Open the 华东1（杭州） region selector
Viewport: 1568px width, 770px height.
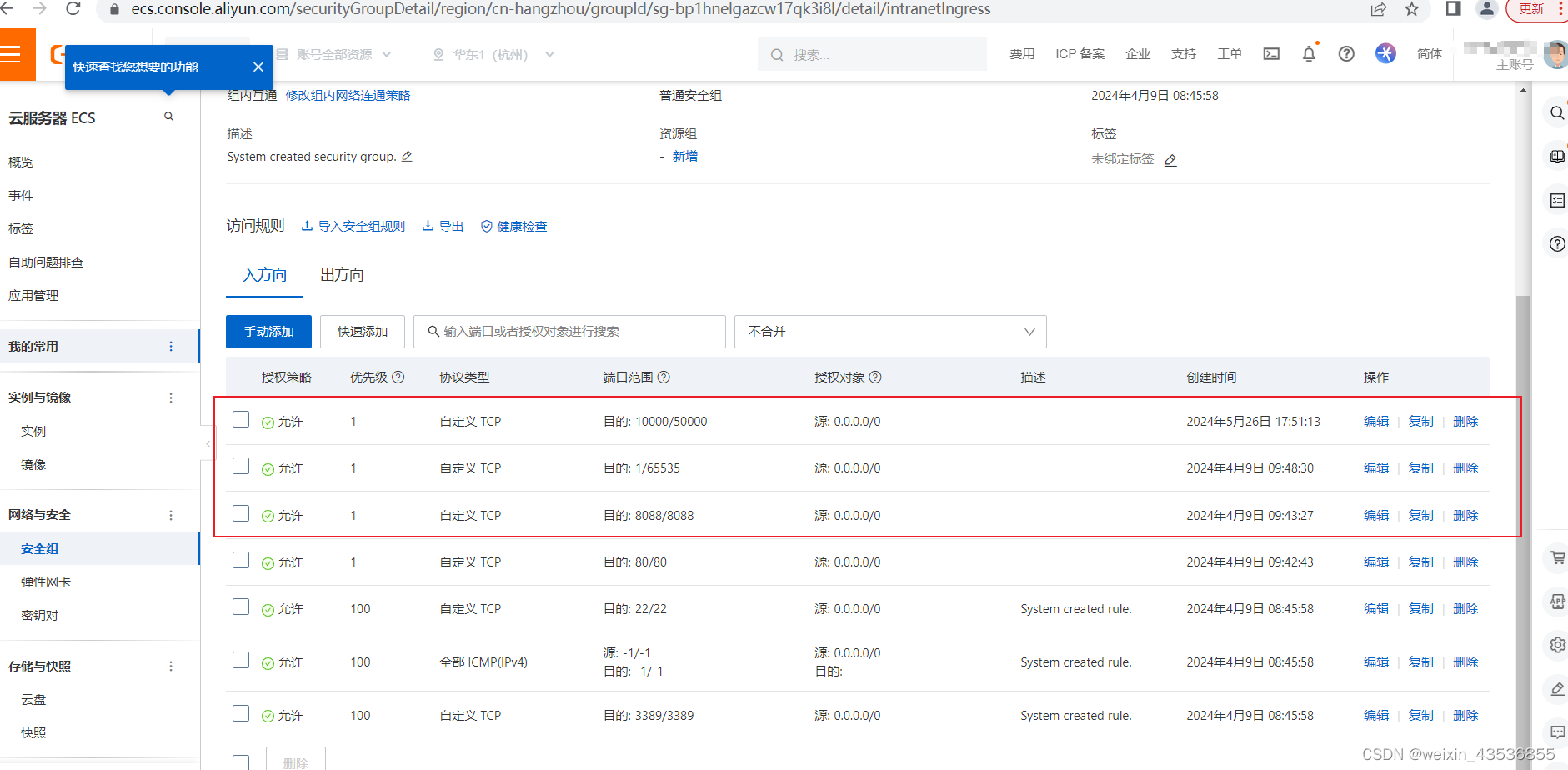[x=493, y=55]
